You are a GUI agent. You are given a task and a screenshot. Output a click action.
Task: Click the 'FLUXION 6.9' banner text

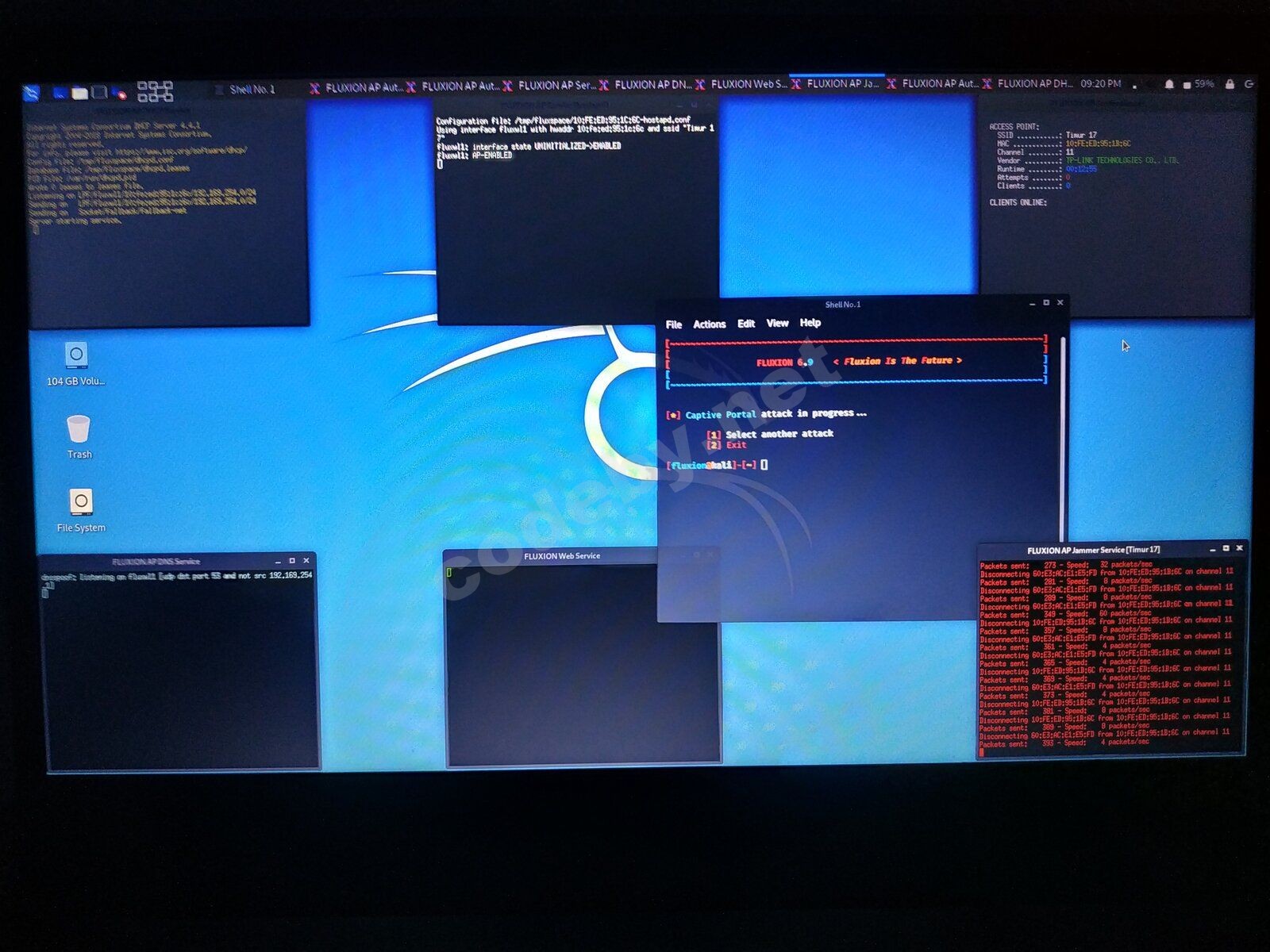tap(784, 362)
